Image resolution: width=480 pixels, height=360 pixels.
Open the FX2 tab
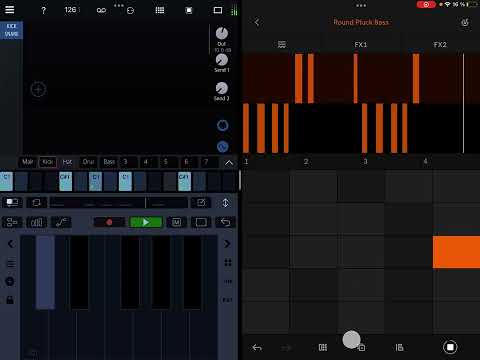point(440,44)
